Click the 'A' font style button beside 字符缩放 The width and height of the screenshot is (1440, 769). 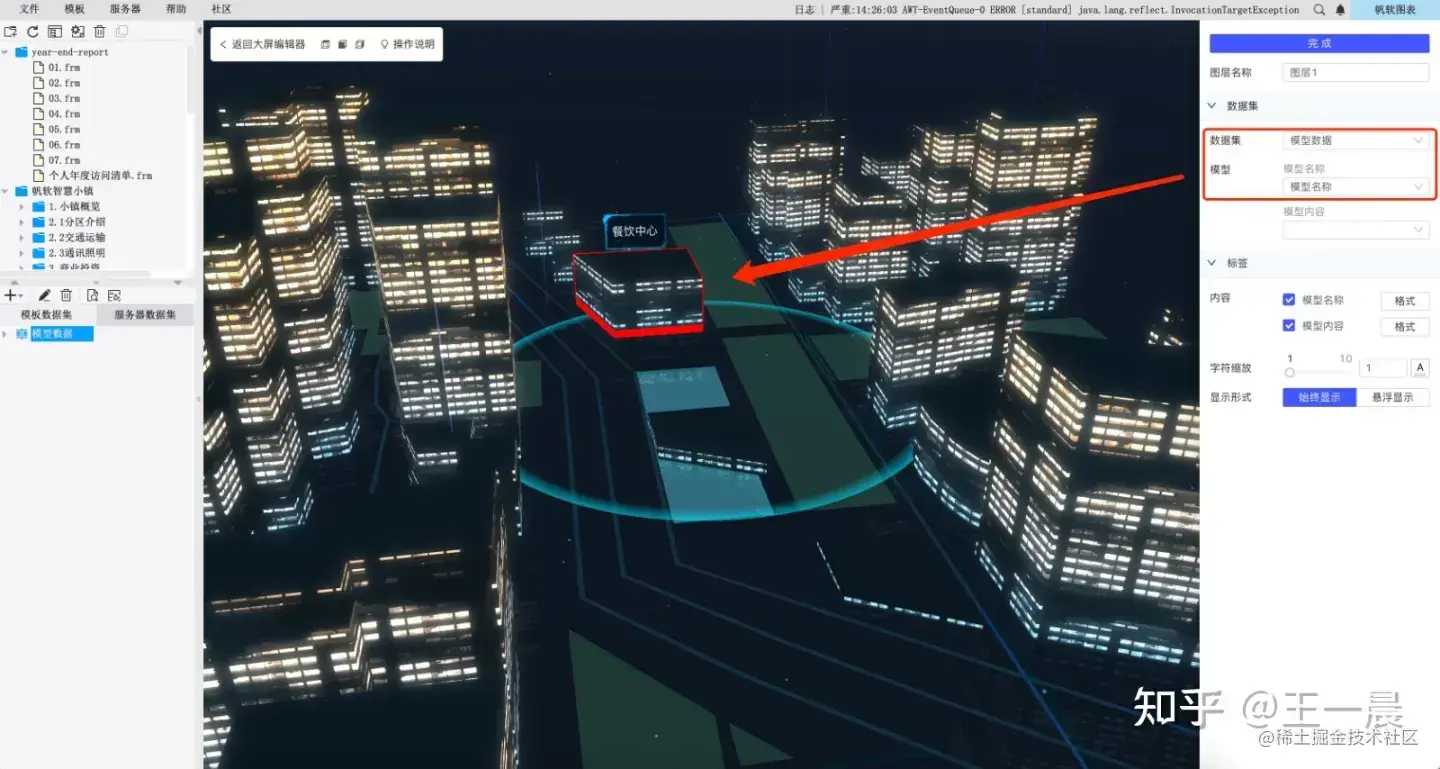[1420, 368]
